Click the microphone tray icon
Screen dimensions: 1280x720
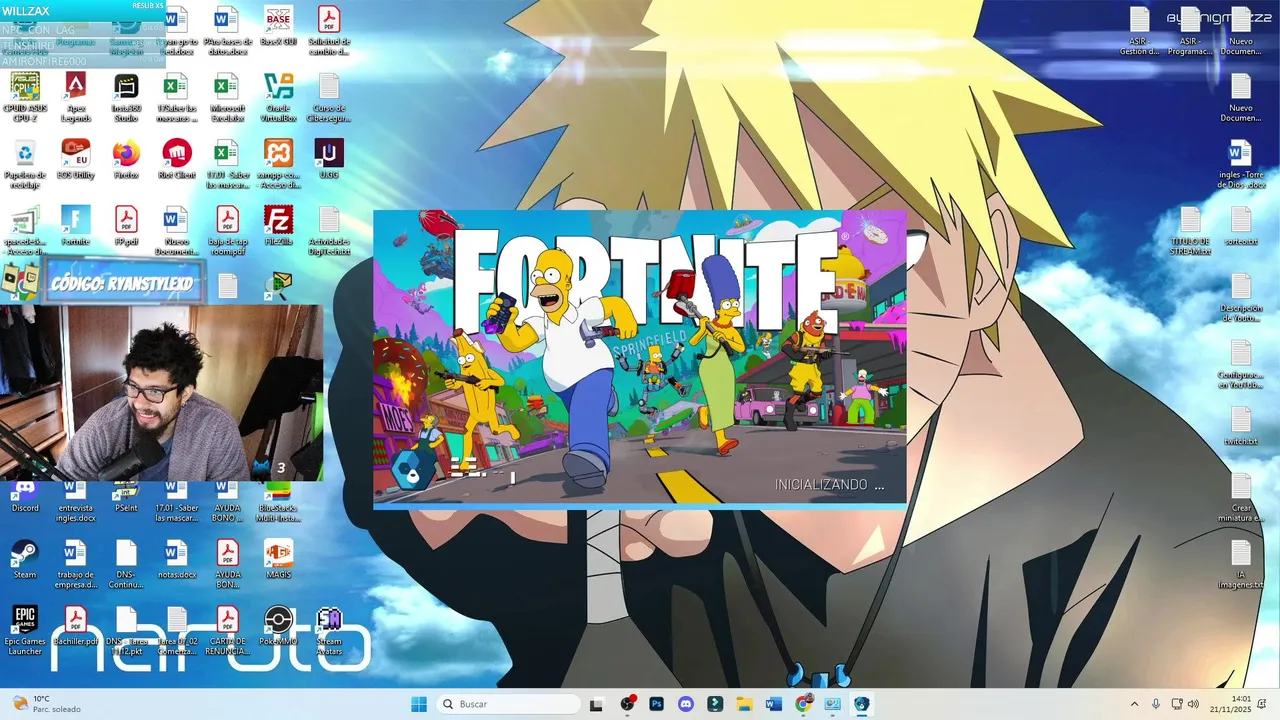point(1156,704)
